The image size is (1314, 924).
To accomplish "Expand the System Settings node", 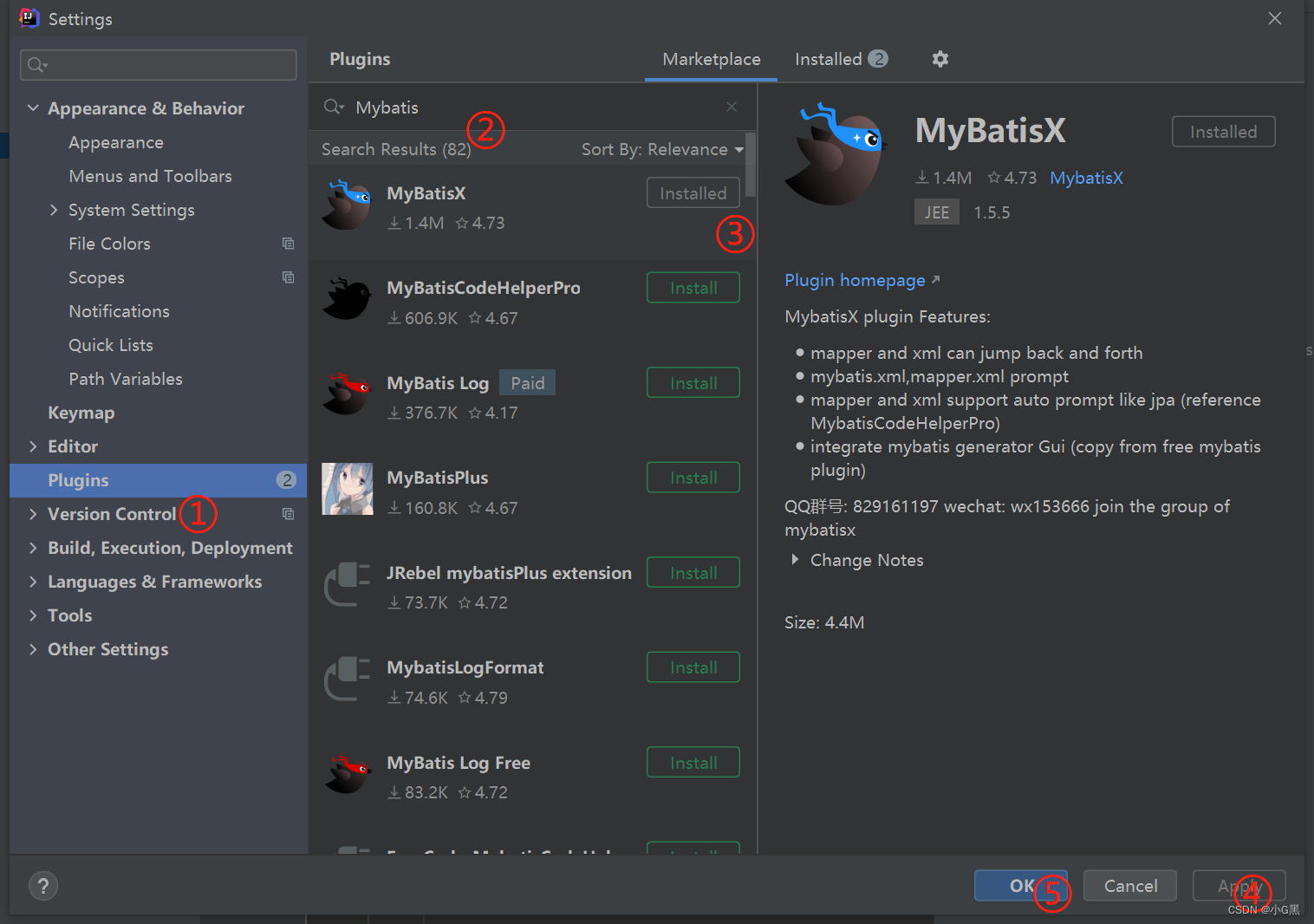I will 54,210.
